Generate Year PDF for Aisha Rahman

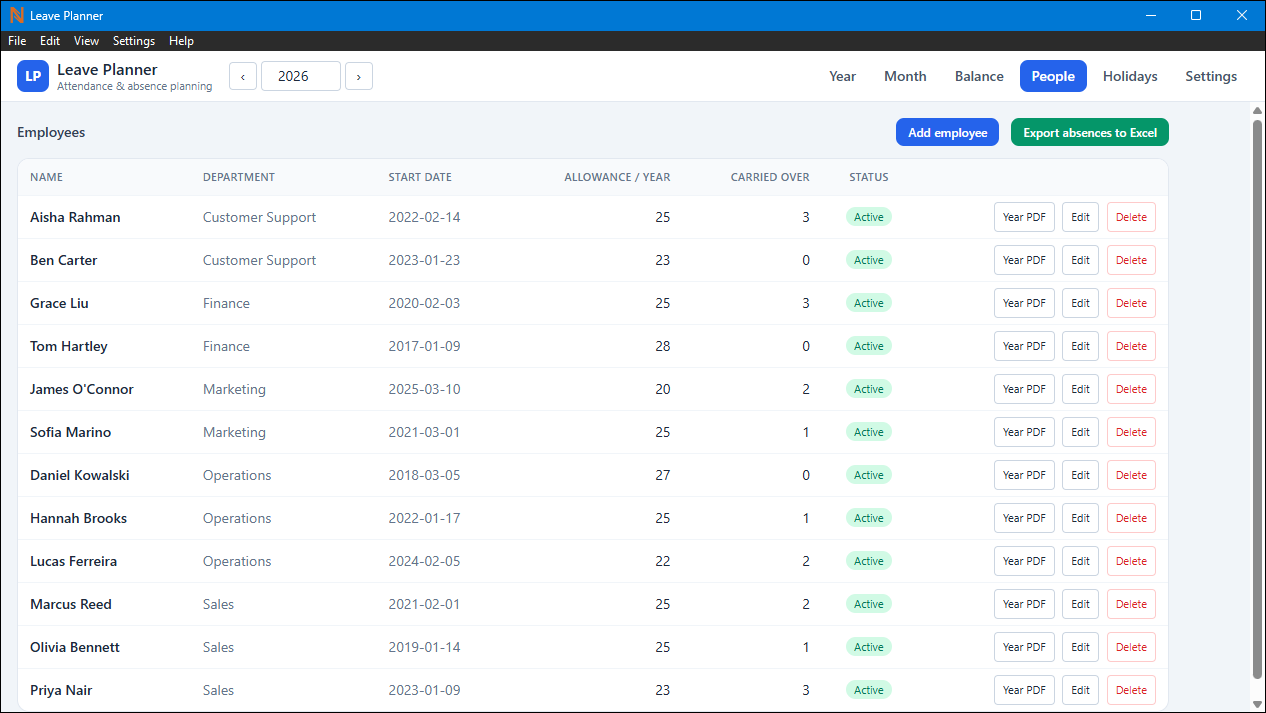(1024, 217)
